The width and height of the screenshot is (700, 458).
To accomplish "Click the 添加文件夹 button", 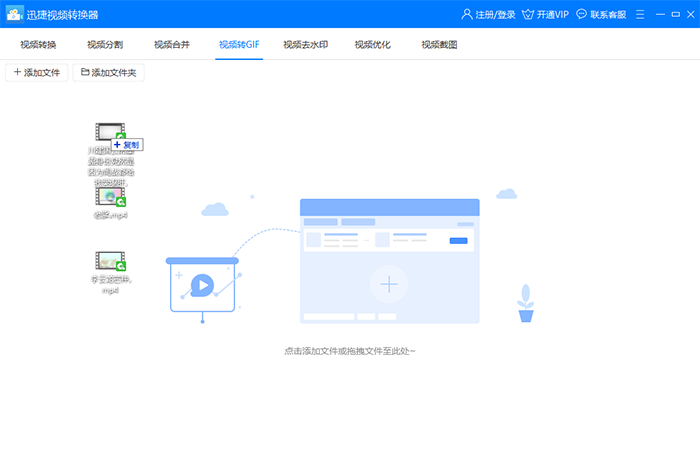I will [x=108, y=73].
